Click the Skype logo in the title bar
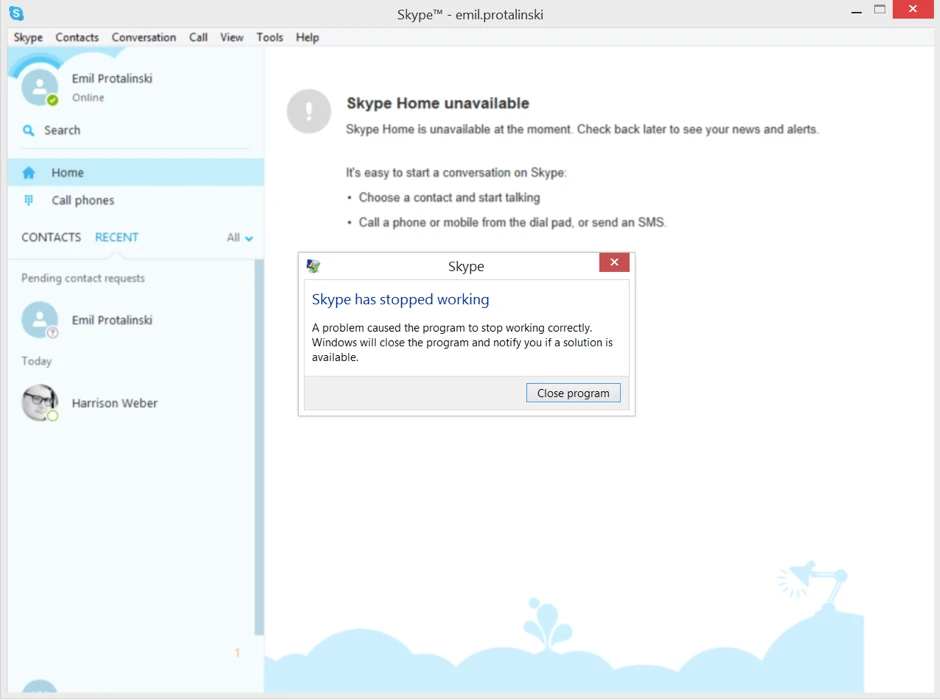Viewport: 940px width, 700px height. pos(16,13)
